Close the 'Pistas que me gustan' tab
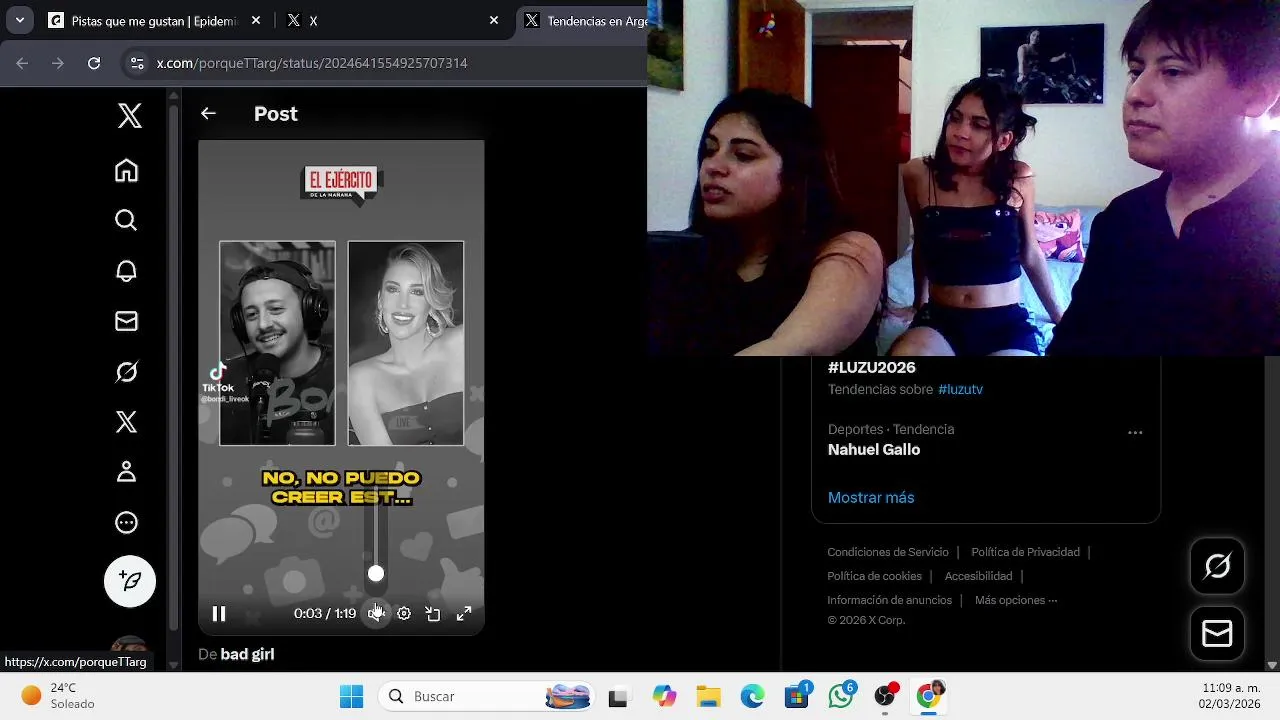The width and height of the screenshot is (1280, 720). (x=256, y=20)
